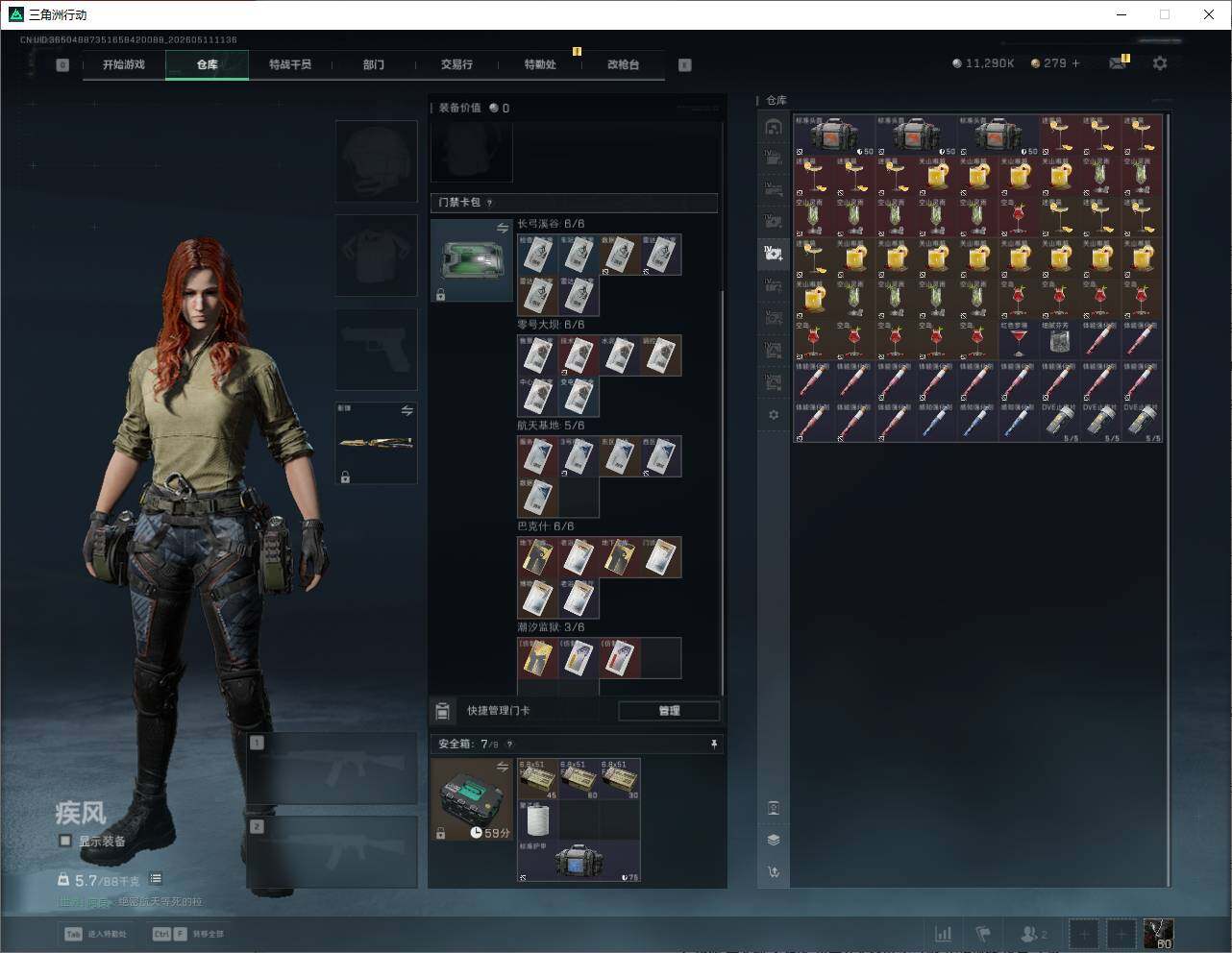Image resolution: width=1232 pixels, height=953 pixels.
Task: Click the 三角洲行动 app icon in title bar
Action: 16,14
